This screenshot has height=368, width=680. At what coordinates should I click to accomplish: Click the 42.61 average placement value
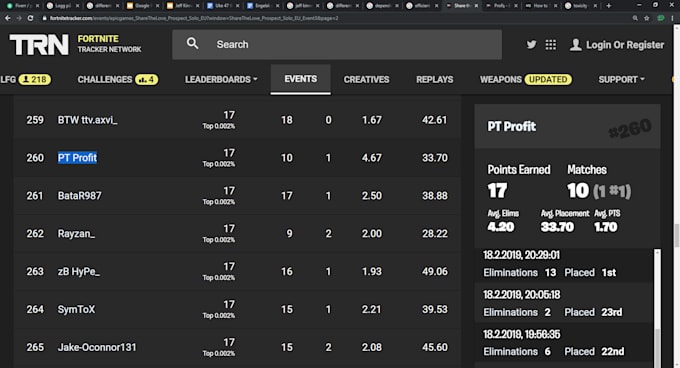coord(434,120)
